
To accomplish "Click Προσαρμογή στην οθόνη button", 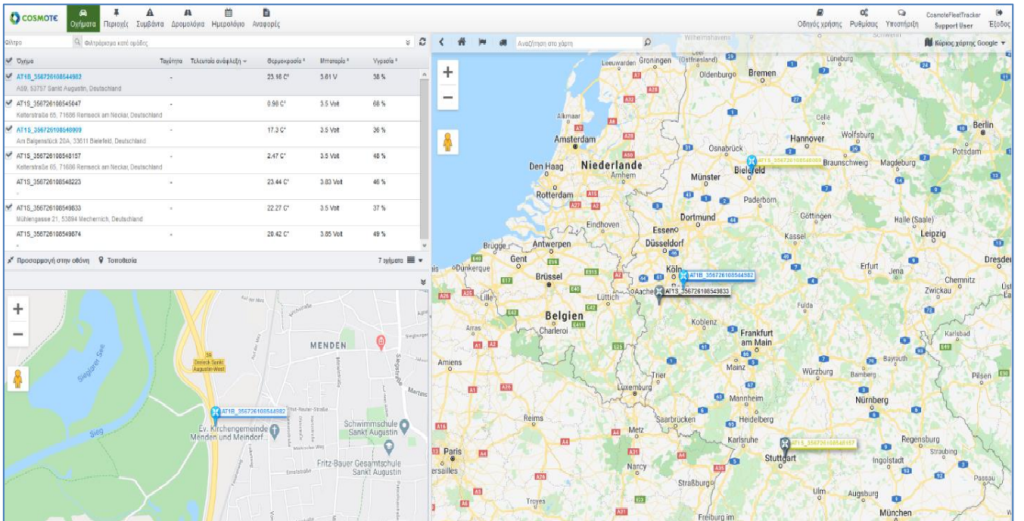I will tap(49, 260).
